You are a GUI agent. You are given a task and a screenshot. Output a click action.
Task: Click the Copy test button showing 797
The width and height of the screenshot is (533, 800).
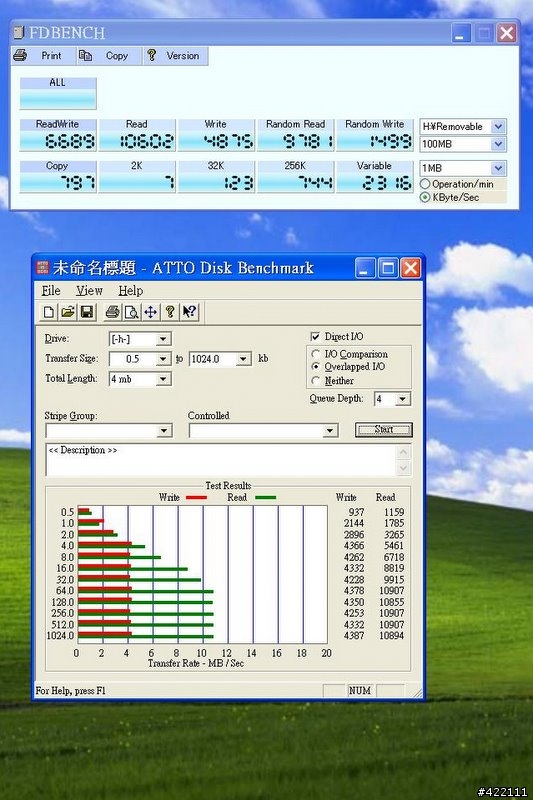click(x=58, y=177)
